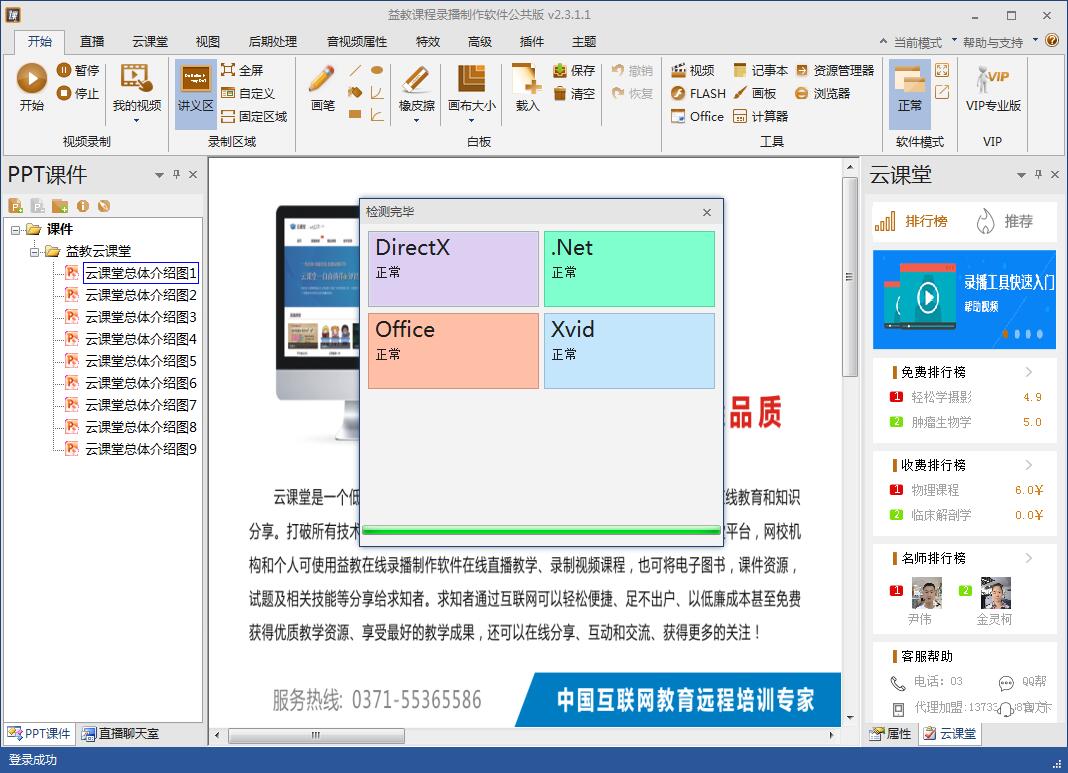Open the 直播聊天室 bottom tab
The width and height of the screenshot is (1068, 773).
(121, 733)
